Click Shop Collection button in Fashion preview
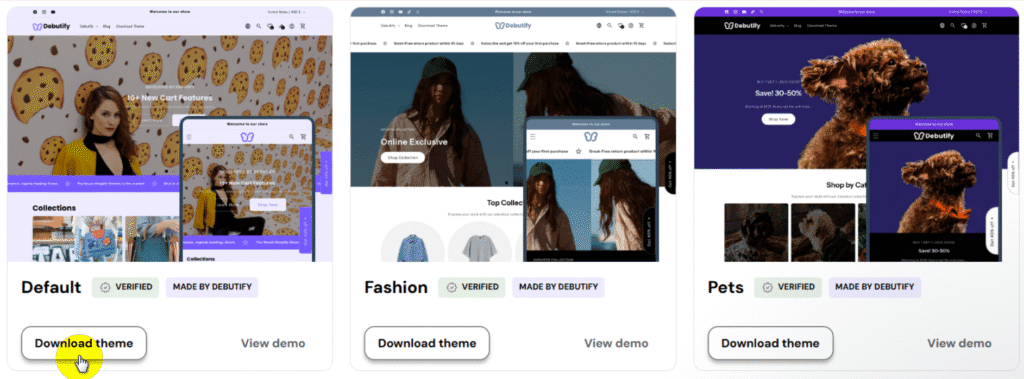 coord(402,157)
